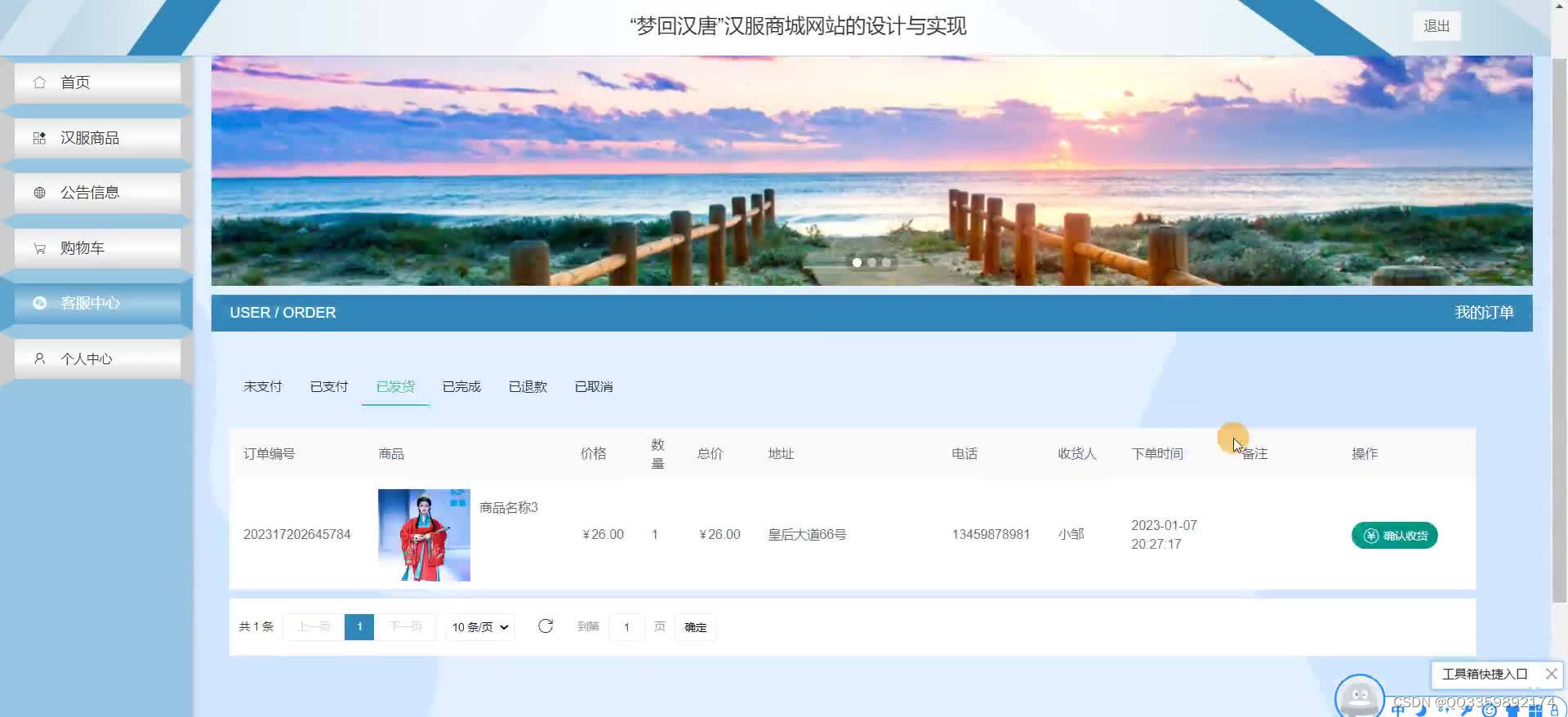Open the 已退款 orders tab

[528, 386]
